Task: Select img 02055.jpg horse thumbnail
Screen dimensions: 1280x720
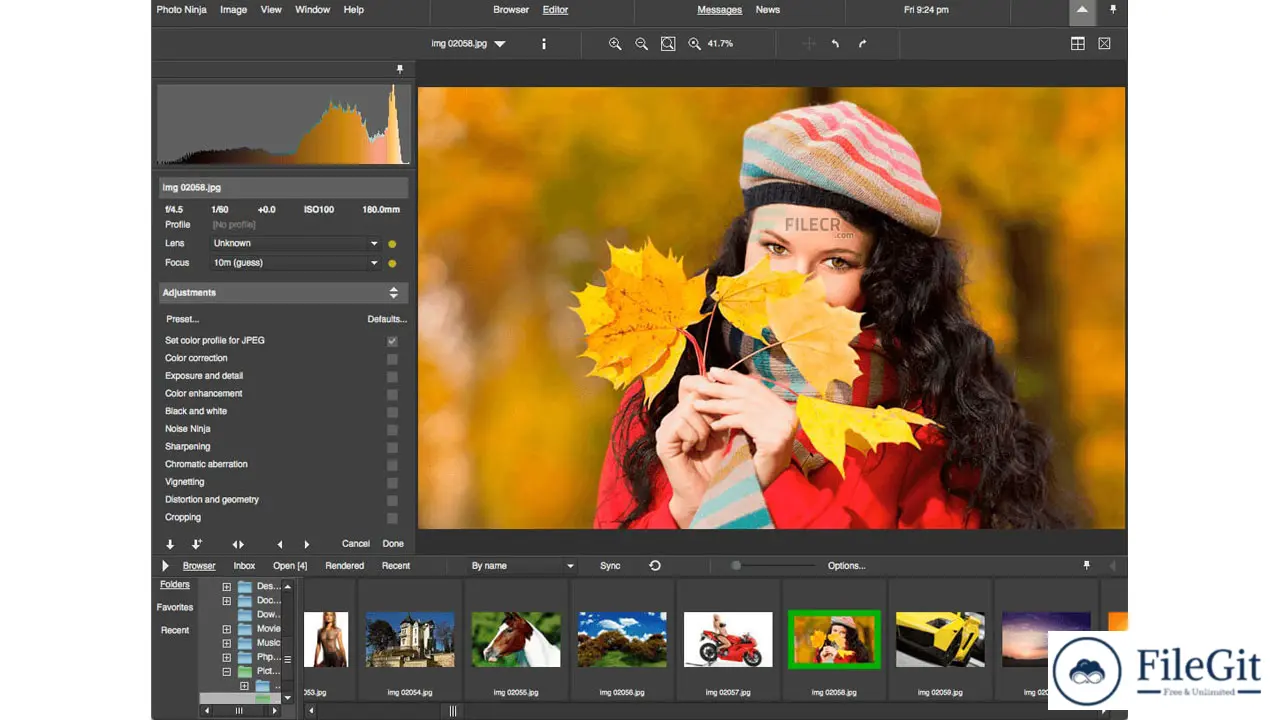Action: pos(516,640)
